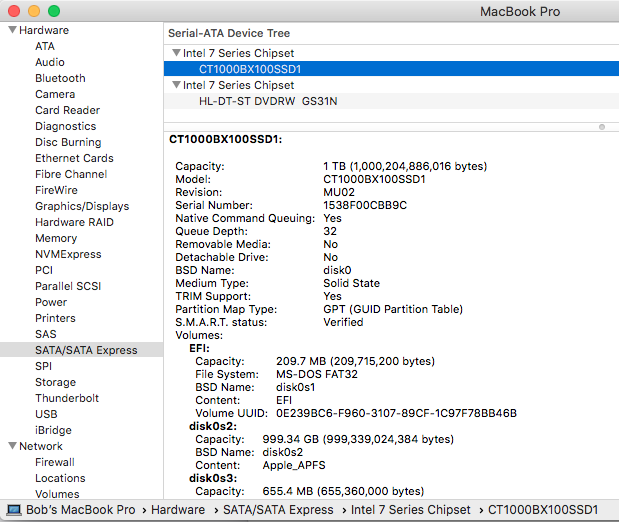Select FireWire in the sidebar
619x522 pixels.
tap(56, 190)
